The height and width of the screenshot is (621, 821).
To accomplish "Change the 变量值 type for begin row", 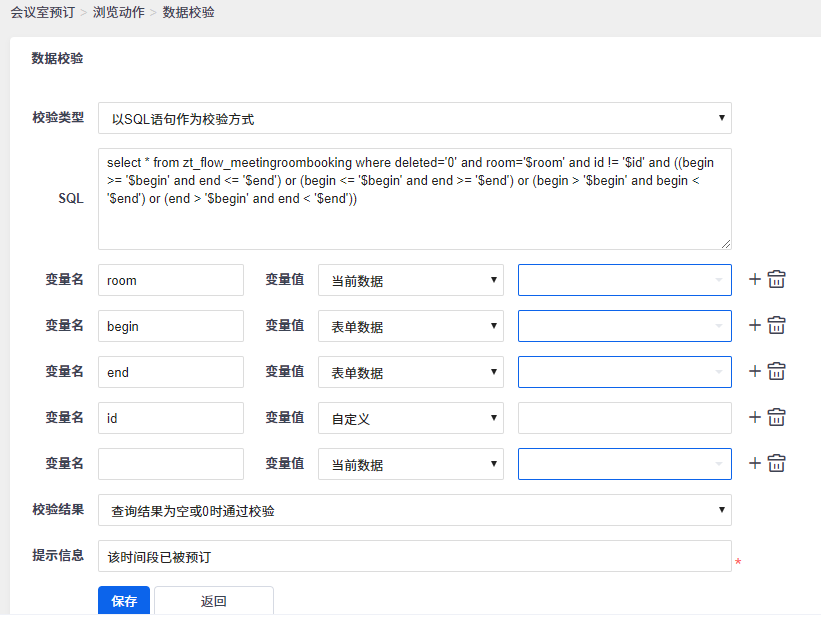I will click(x=410, y=326).
